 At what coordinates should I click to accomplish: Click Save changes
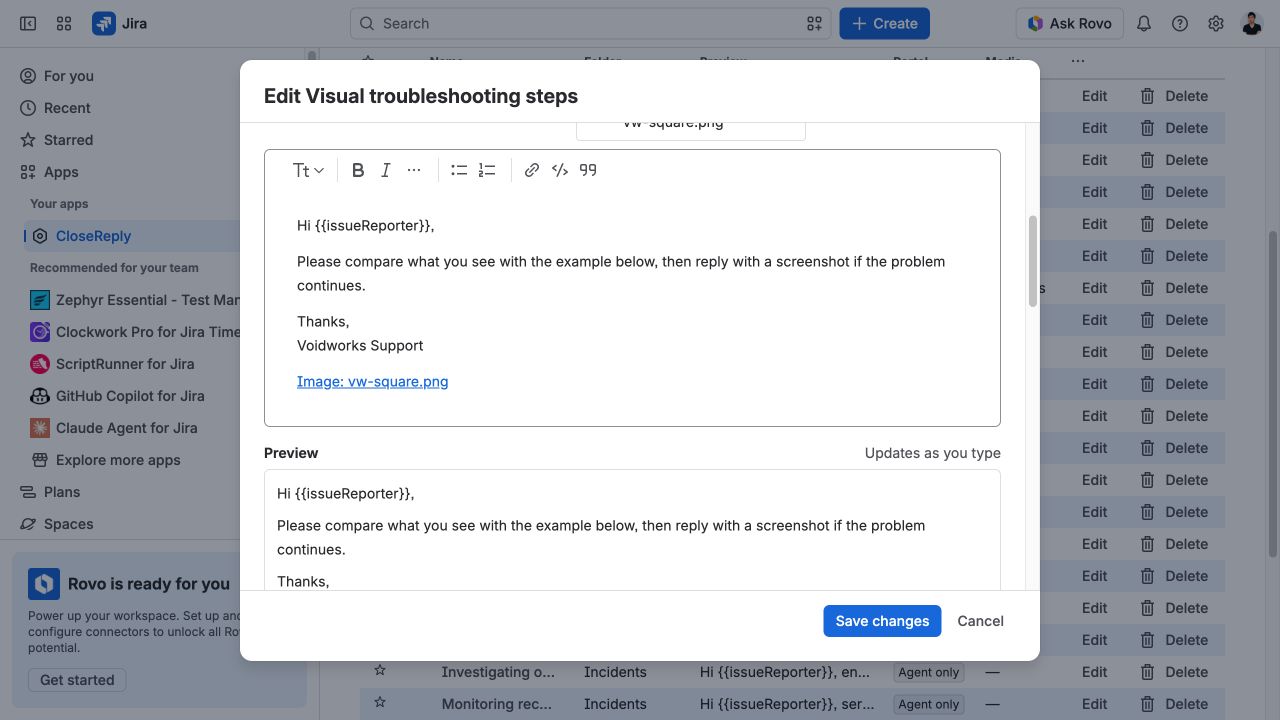[x=882, y=621]
